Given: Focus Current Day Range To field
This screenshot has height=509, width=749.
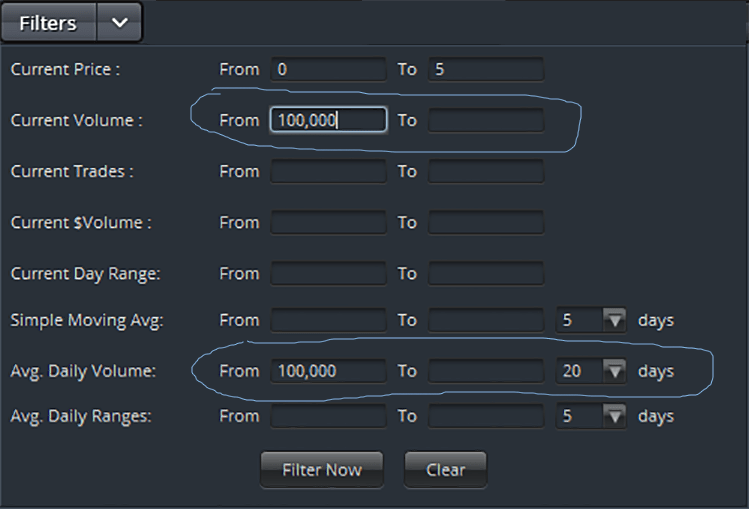Looking at the screenshot, I should point(486,273).
